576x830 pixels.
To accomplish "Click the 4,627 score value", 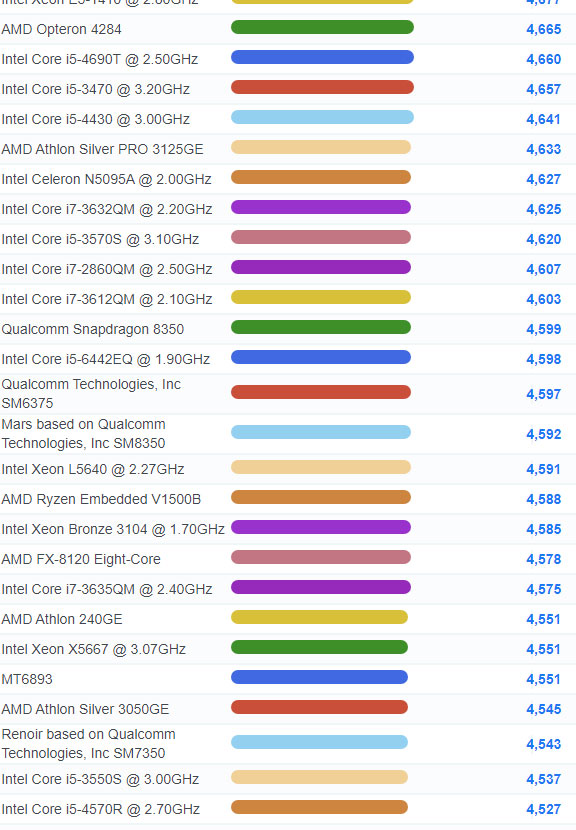I will [x=544, y=179].
